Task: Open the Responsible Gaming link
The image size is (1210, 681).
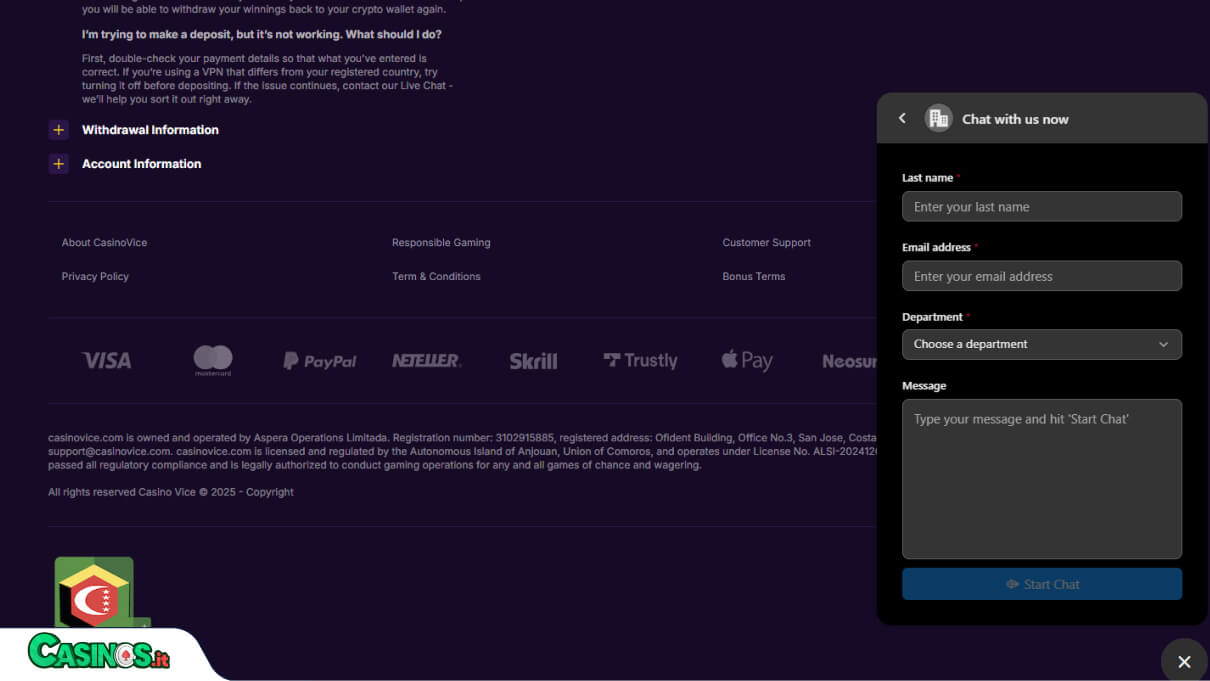Action: pyautogui.click(x=441, y=243)
